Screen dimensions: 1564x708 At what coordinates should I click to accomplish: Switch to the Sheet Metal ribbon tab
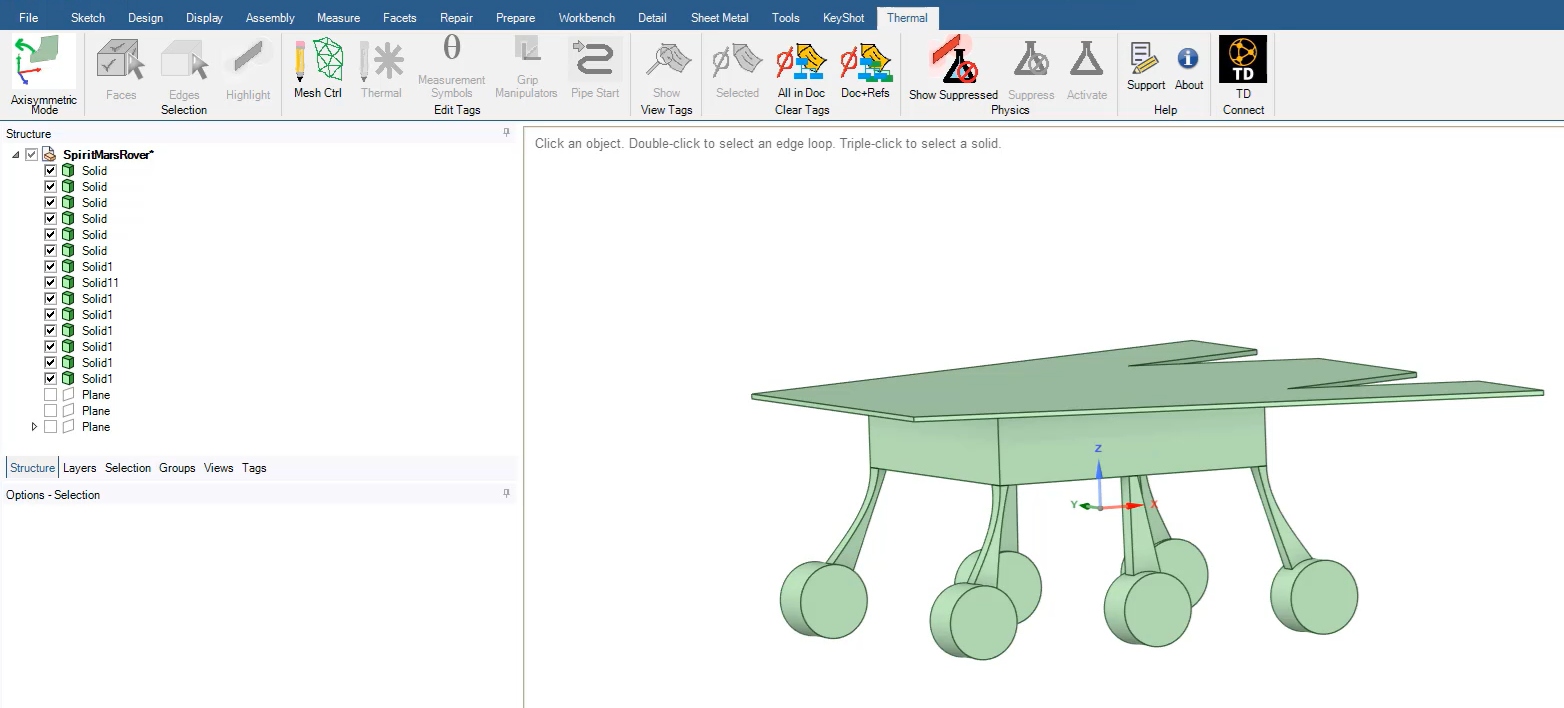(720, 18)
